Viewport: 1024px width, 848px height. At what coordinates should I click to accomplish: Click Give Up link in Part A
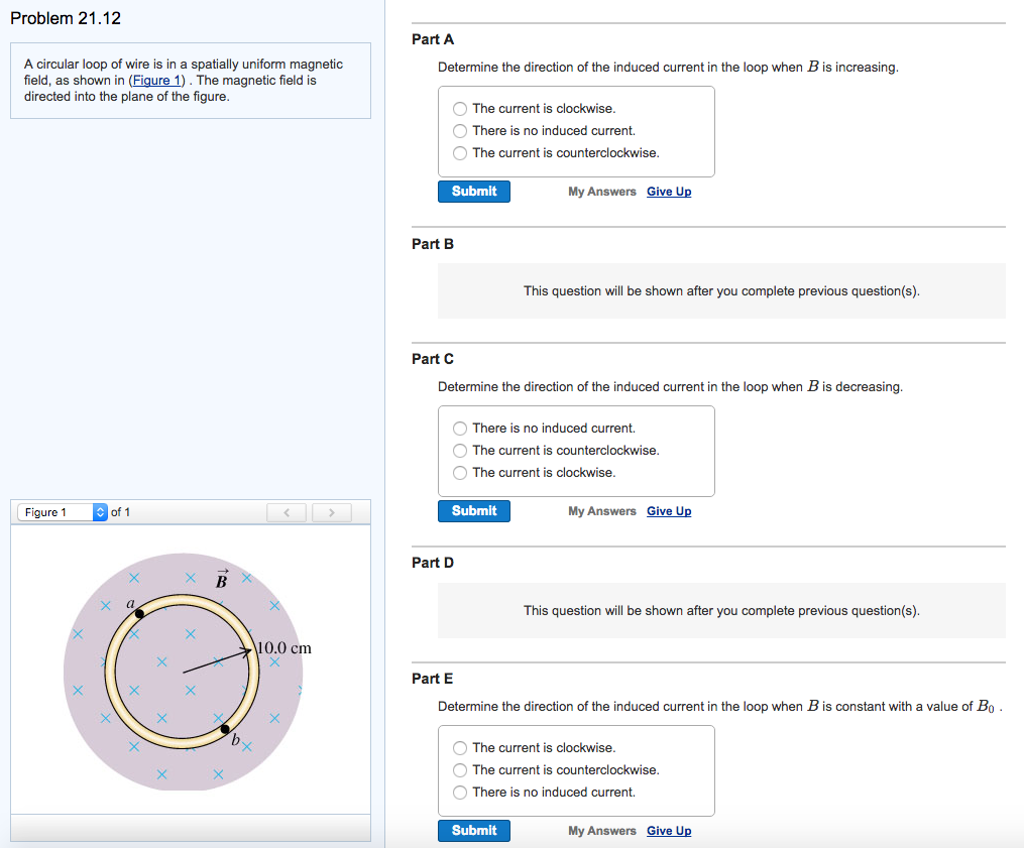click(669, 191)
